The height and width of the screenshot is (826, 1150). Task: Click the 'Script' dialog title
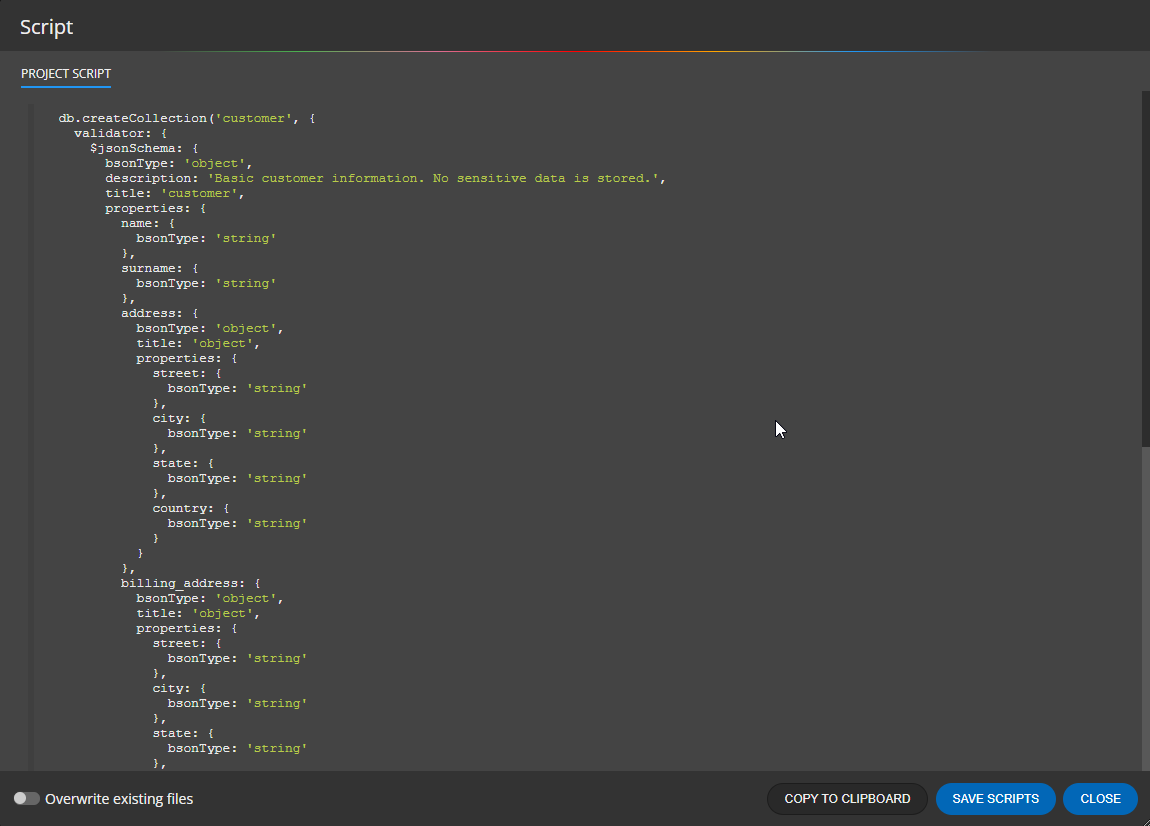tap(47, 27)
